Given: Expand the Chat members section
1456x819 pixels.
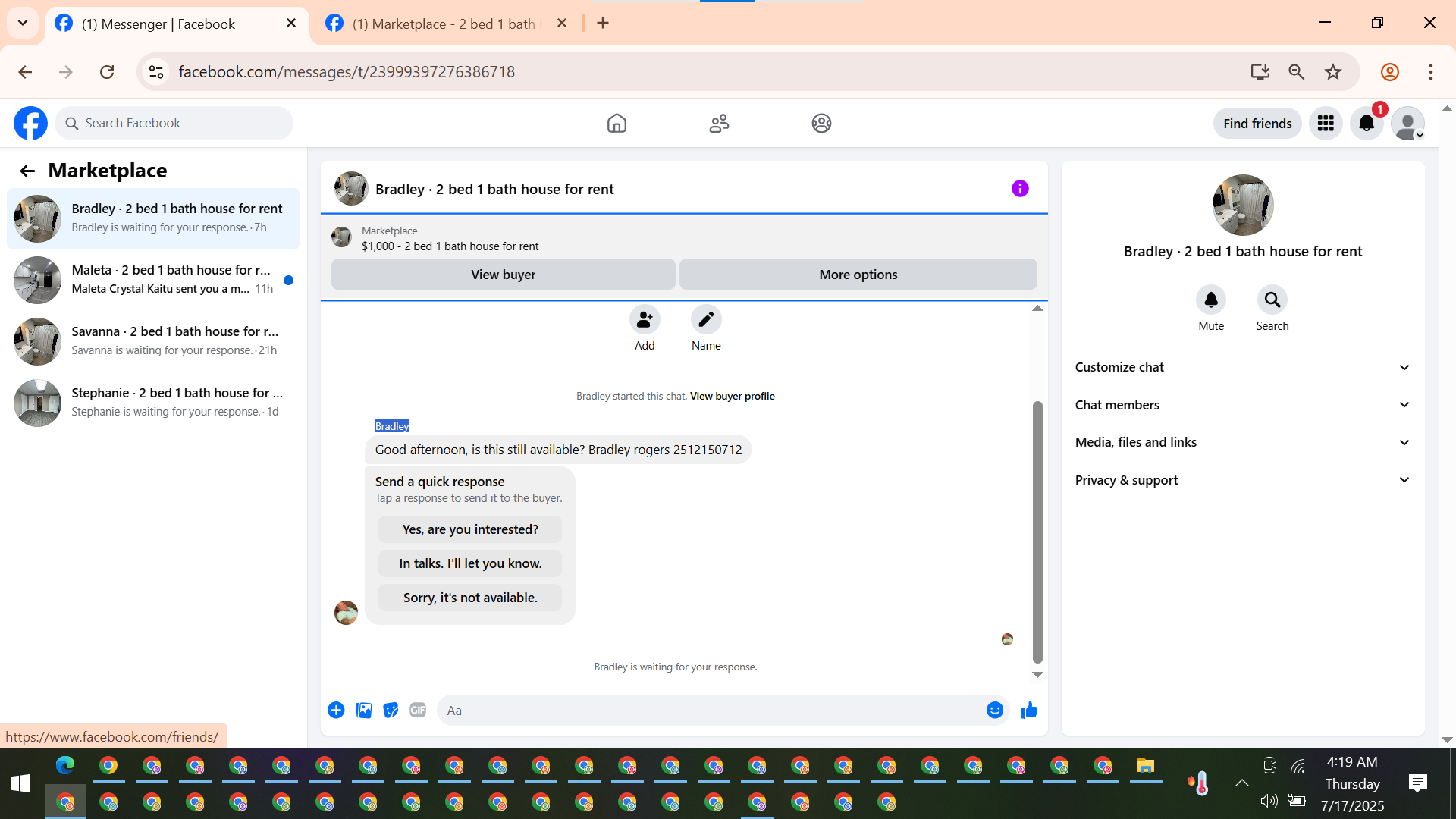Looking at the screenshot, I should click(1242, 405).
